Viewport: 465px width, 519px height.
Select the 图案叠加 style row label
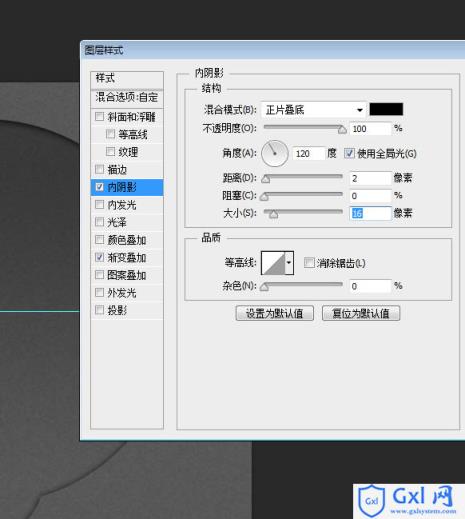tap(127, 275)
